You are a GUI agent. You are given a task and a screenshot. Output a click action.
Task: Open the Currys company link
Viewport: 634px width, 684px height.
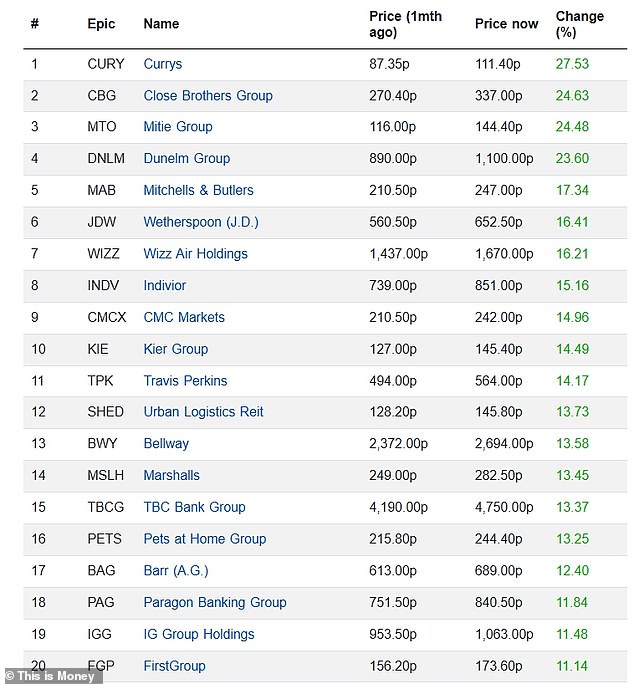coord(163,64)
